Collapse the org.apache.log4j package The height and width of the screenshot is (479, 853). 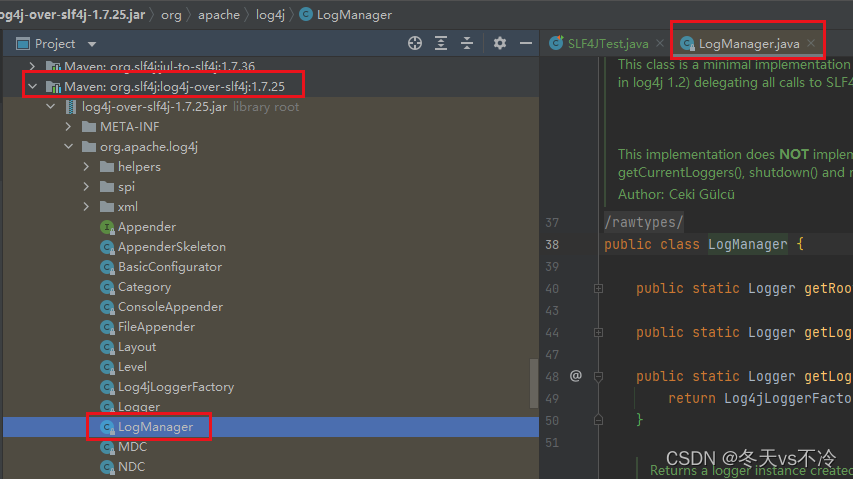[x=69, y=147]
